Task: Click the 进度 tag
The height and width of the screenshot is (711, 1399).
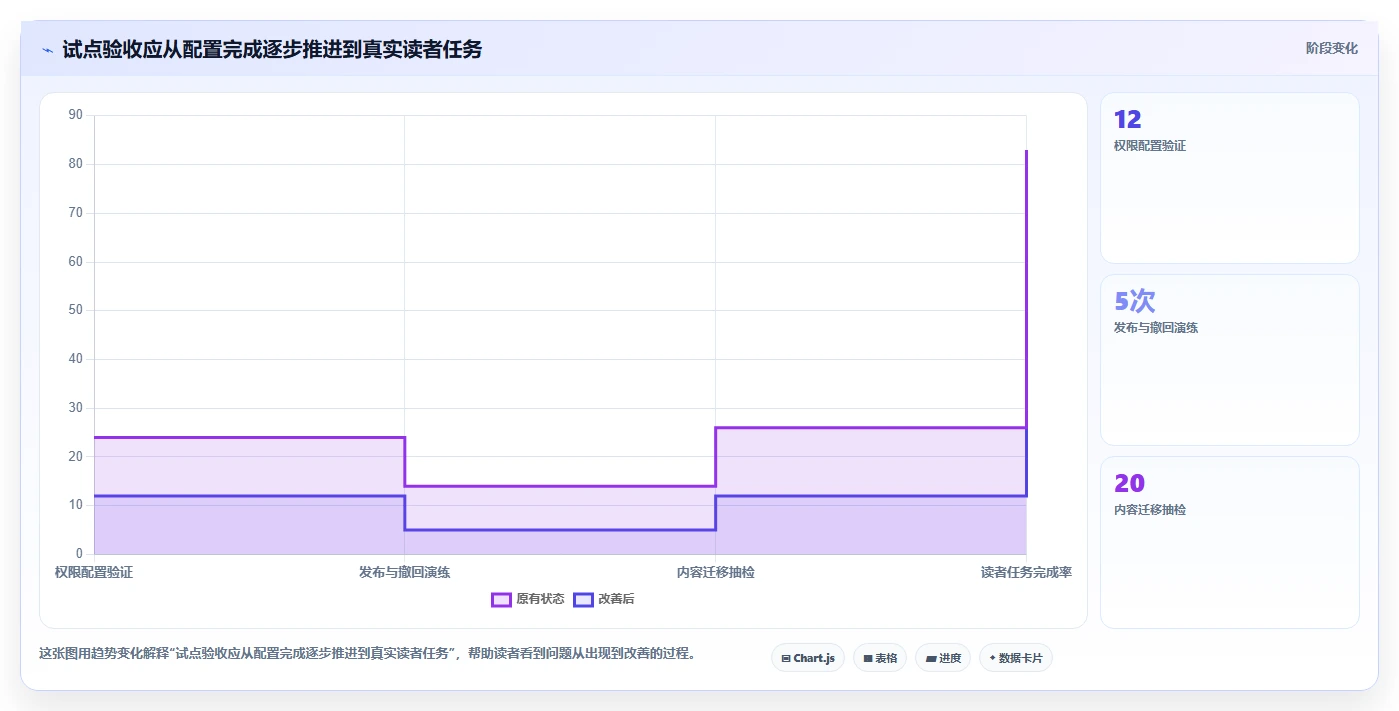Action: click(x=943, y=658)
